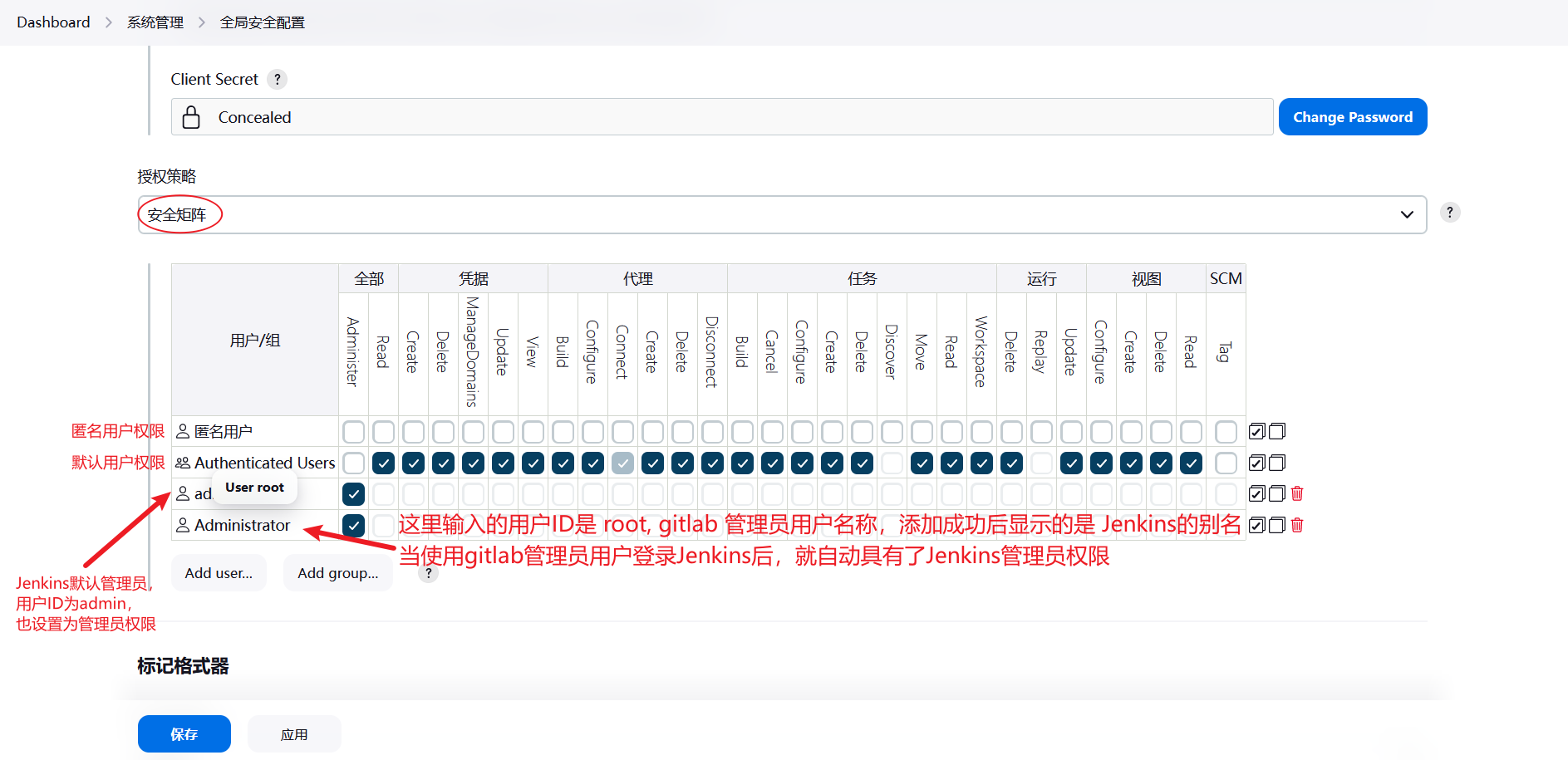The image size is (1568, 760).
Task: Toggle agent Disconnect for Authenticated Users
Action: pyautogui.click(x=713, y=463)
